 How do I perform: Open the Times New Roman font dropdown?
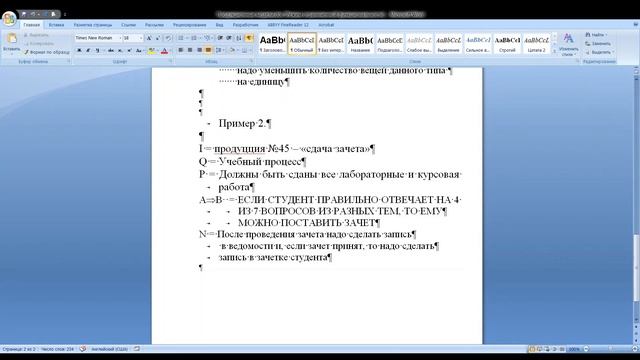pyautogui.click(x=120, y=38)
